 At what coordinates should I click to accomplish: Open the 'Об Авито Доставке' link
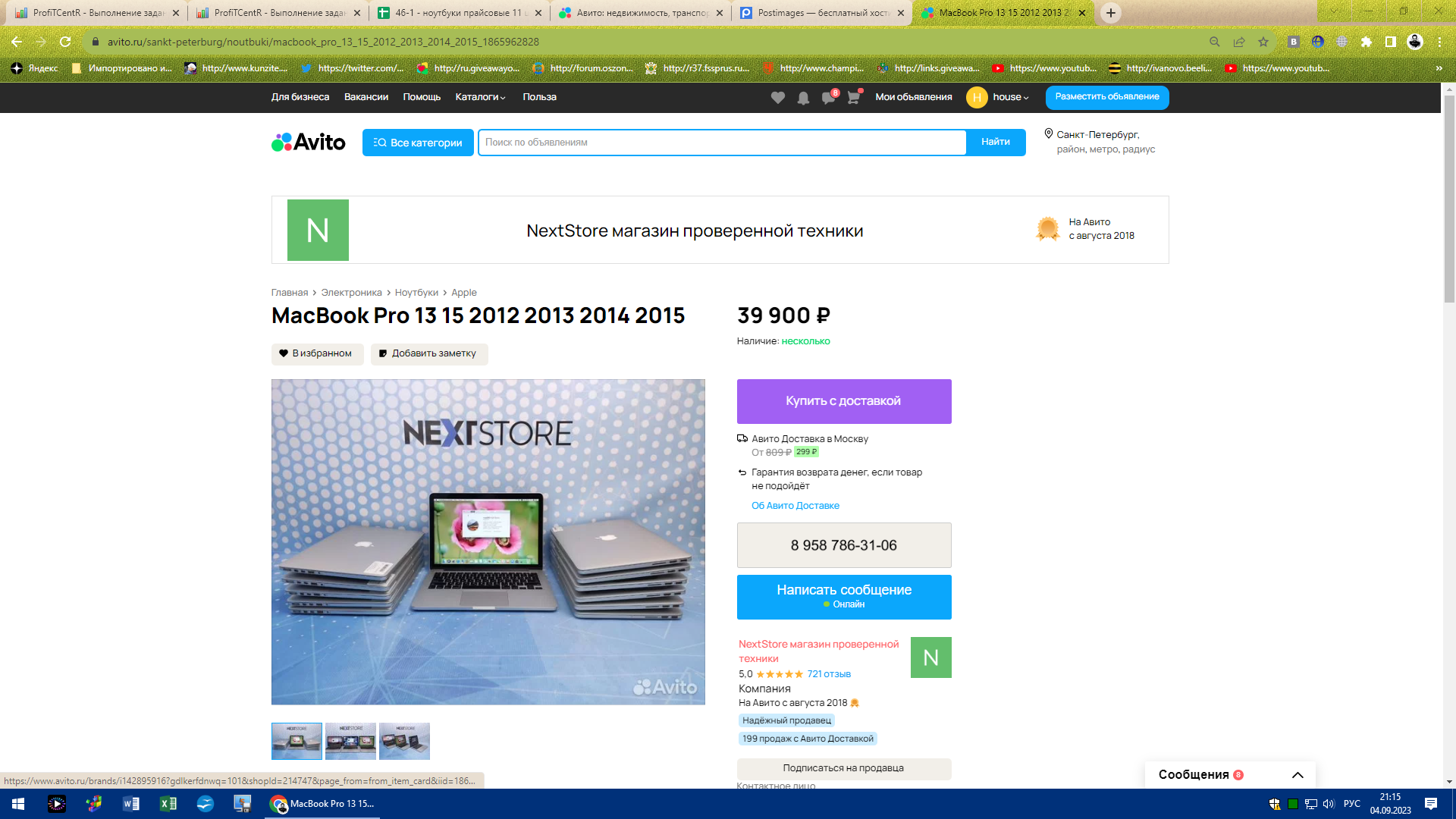[795, 505]
